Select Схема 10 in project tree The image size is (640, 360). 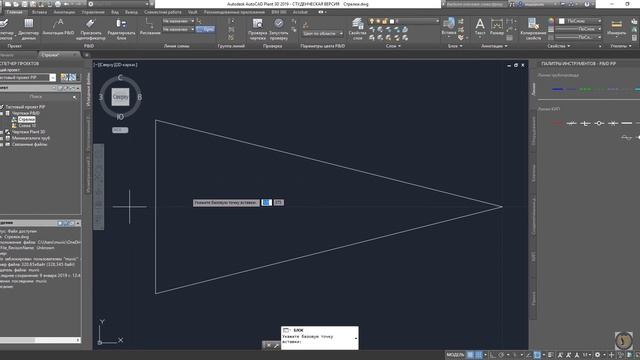click(27, 126)
